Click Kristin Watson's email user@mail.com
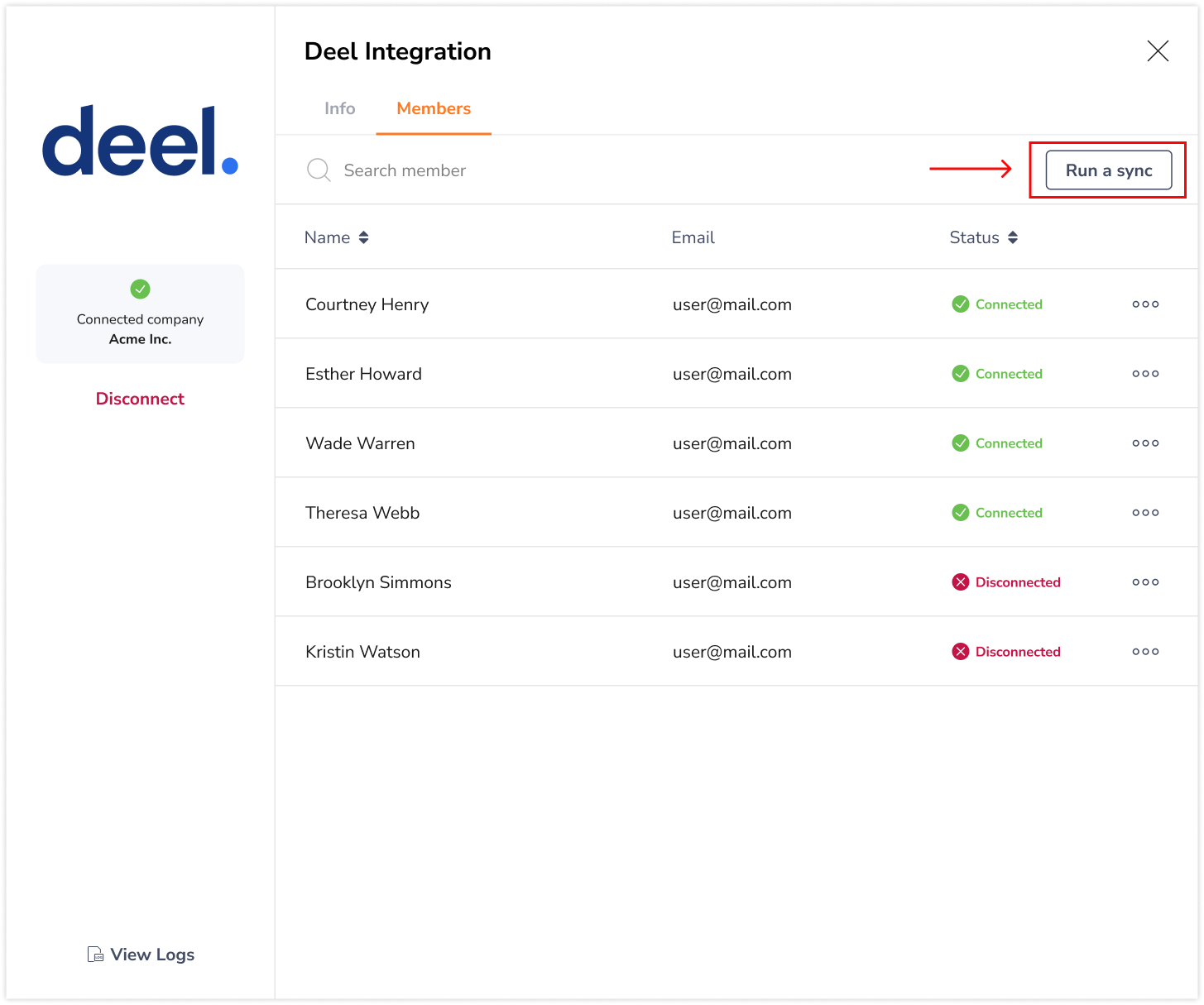Image resolution: width=1204 pixels, height=1005 pixels. point(732,652)
